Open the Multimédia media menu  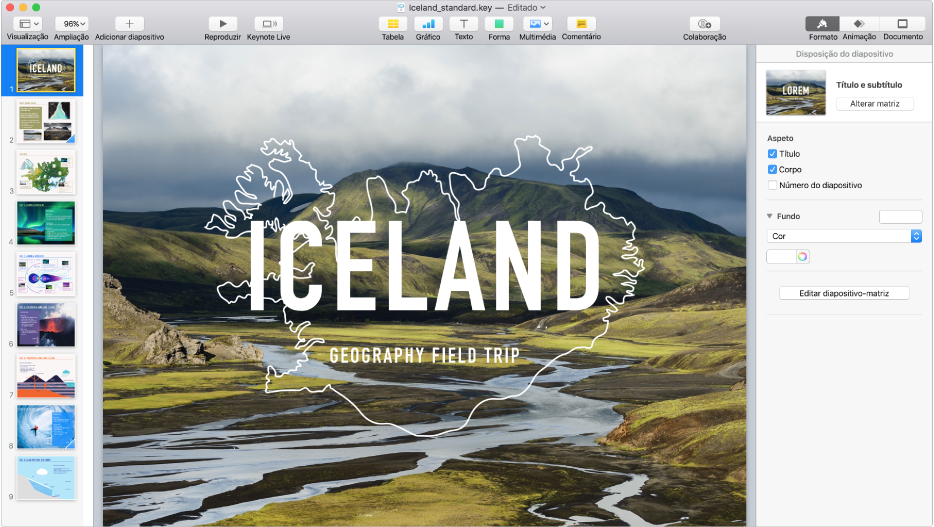[537, 24]
